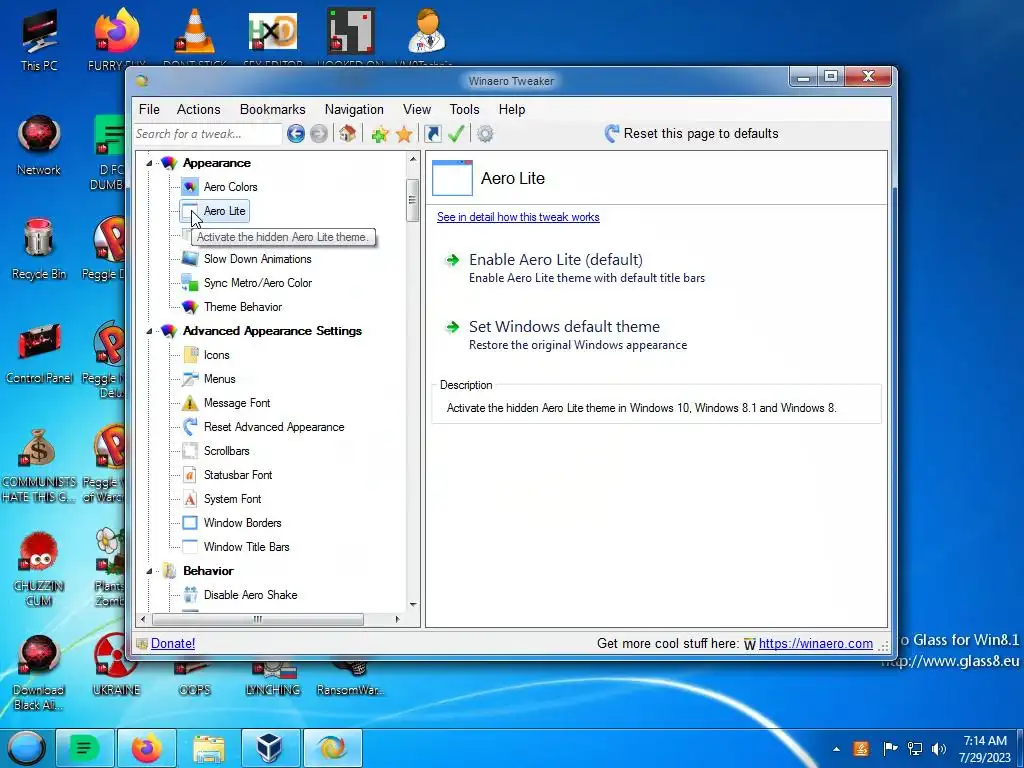The height and width of the screenshot is (768, 1024).
Task: Open bookmarks with the yellow star icon
Action: [x=404, y=134]
